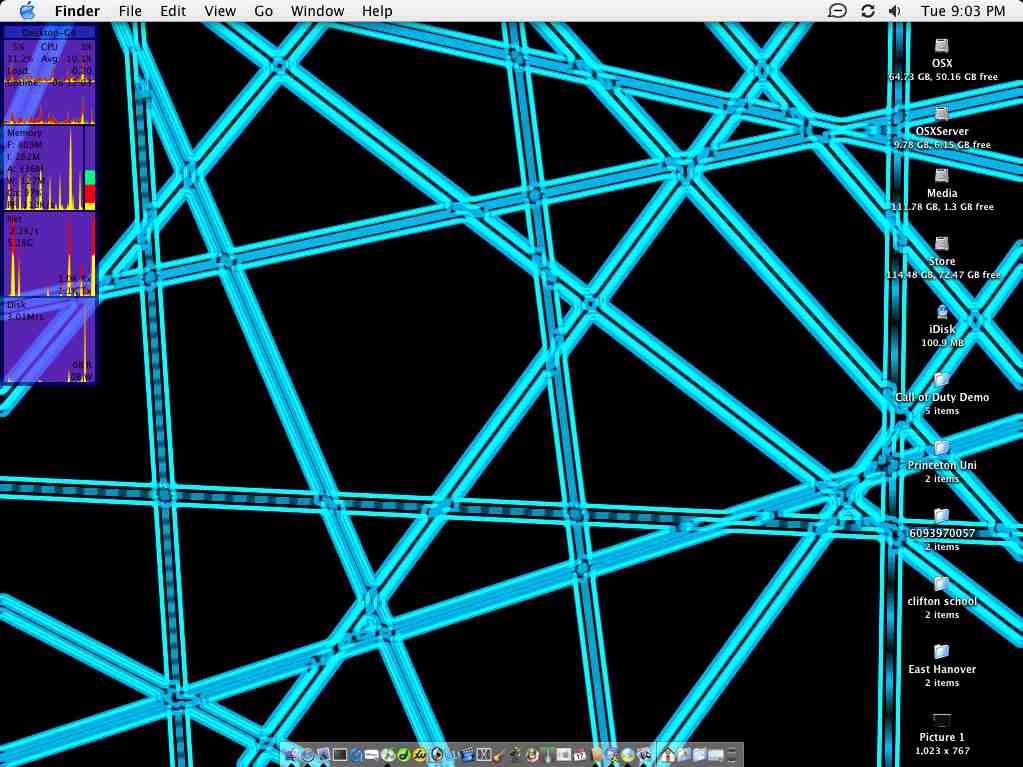Click the sync arrows menu bar icon
Screen dimensions: 1023x767
pos(868,11)
